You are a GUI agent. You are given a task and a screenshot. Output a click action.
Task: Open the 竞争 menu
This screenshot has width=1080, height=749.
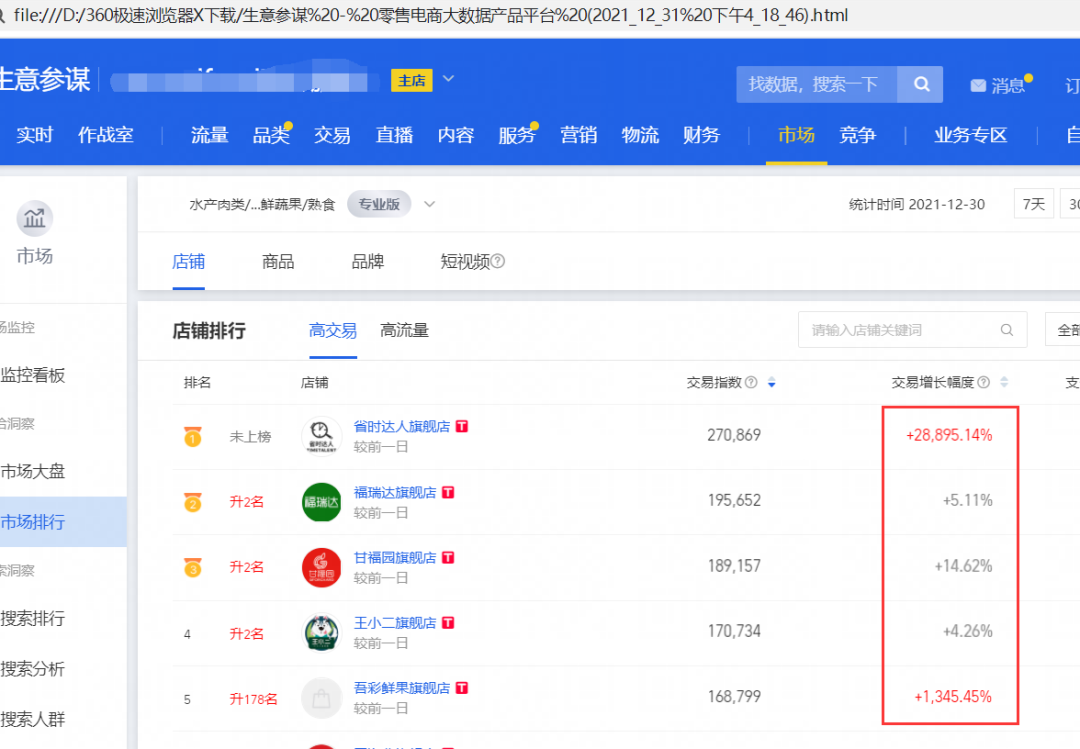(x=858, y=135)
